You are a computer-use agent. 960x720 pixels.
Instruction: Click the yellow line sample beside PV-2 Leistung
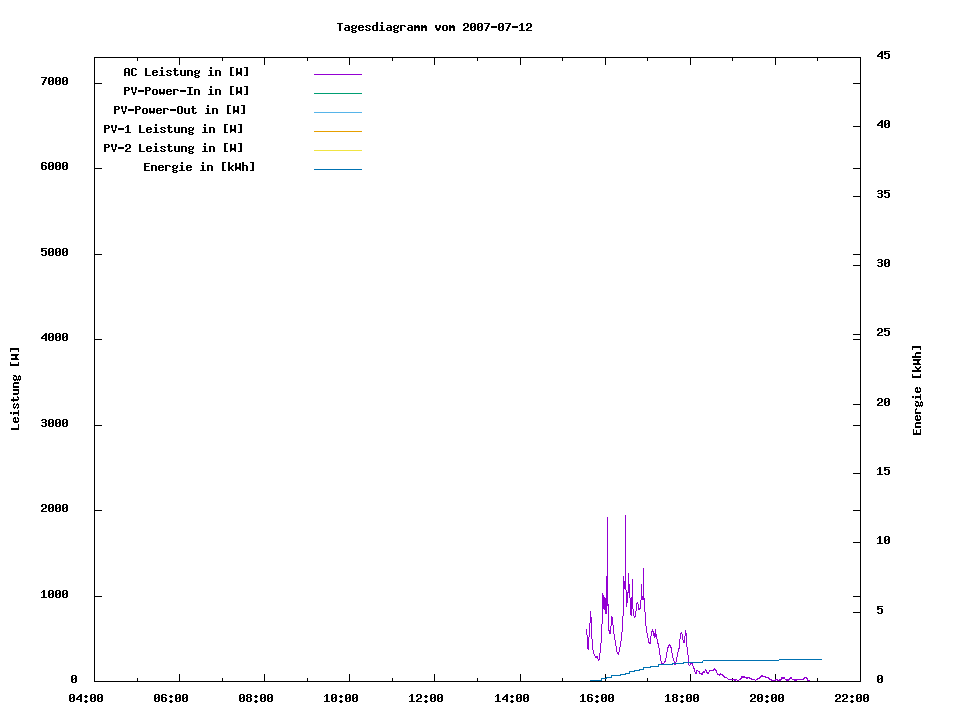point(337,150)
